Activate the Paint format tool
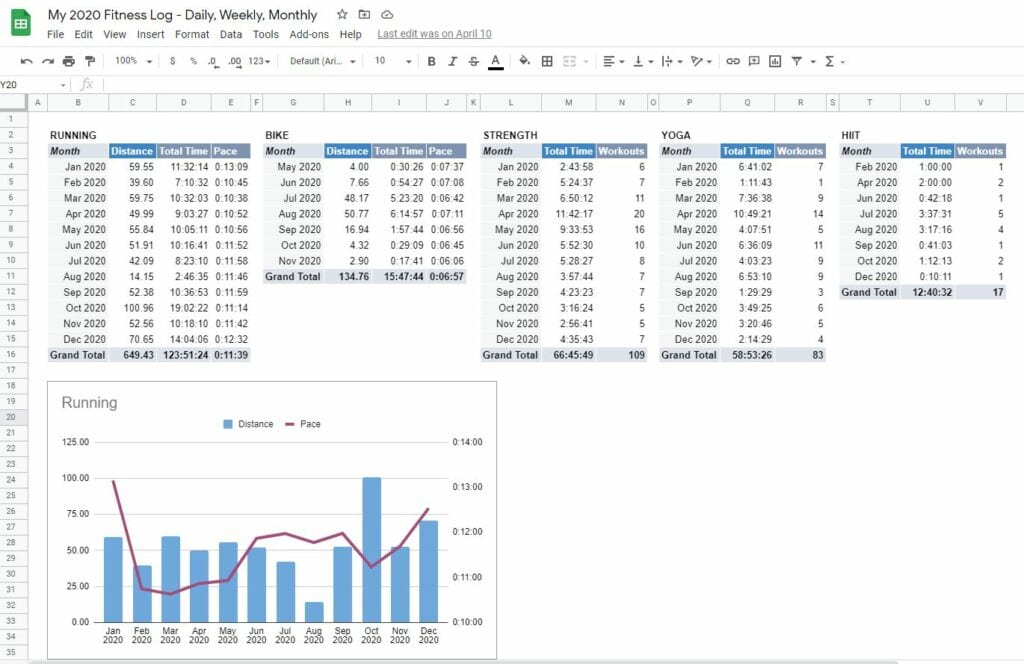This screenshot has width=1024, height=664. [89, 61]
